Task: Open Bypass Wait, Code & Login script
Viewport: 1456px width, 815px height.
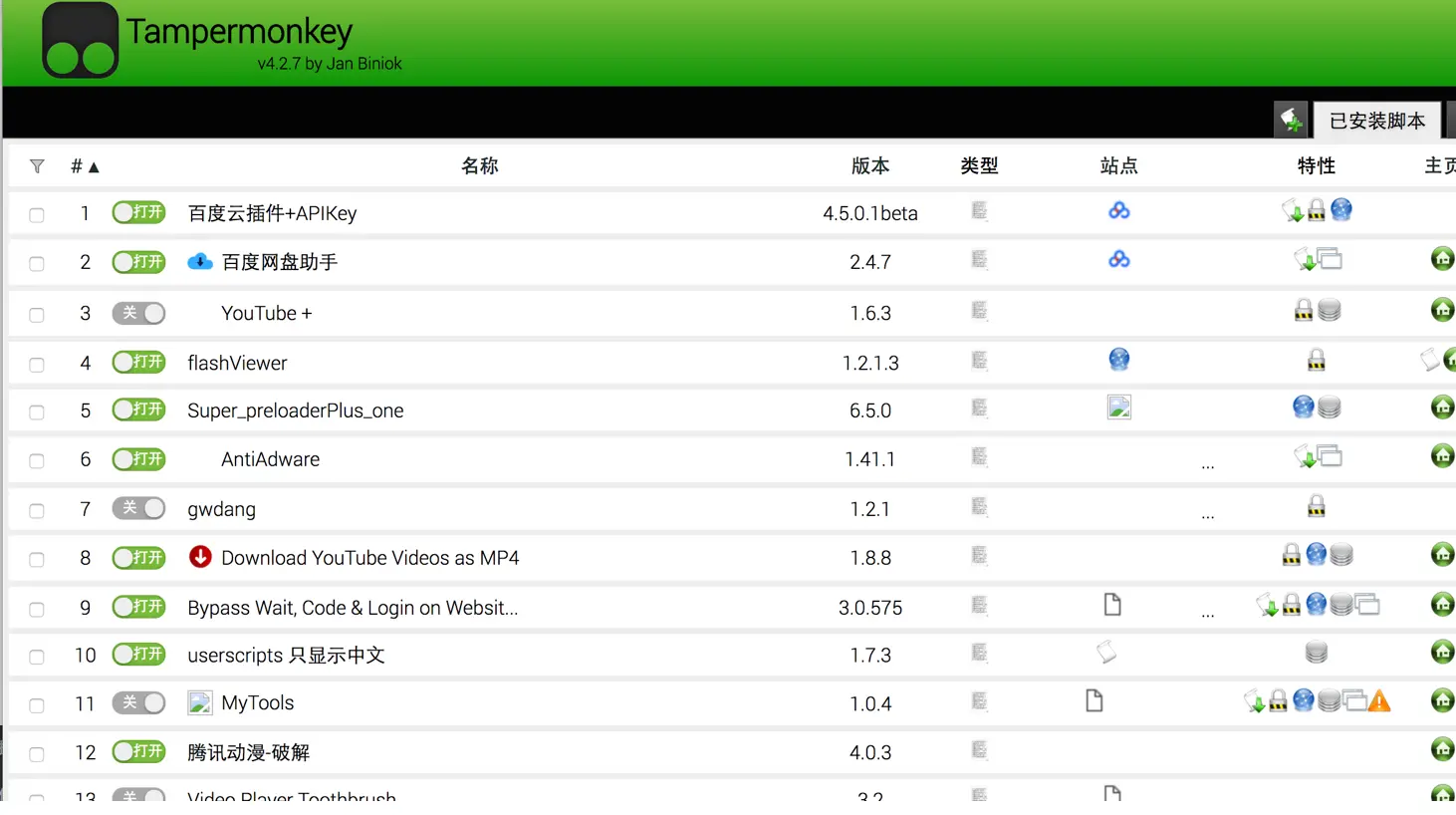Action: (x=353, y=608)
